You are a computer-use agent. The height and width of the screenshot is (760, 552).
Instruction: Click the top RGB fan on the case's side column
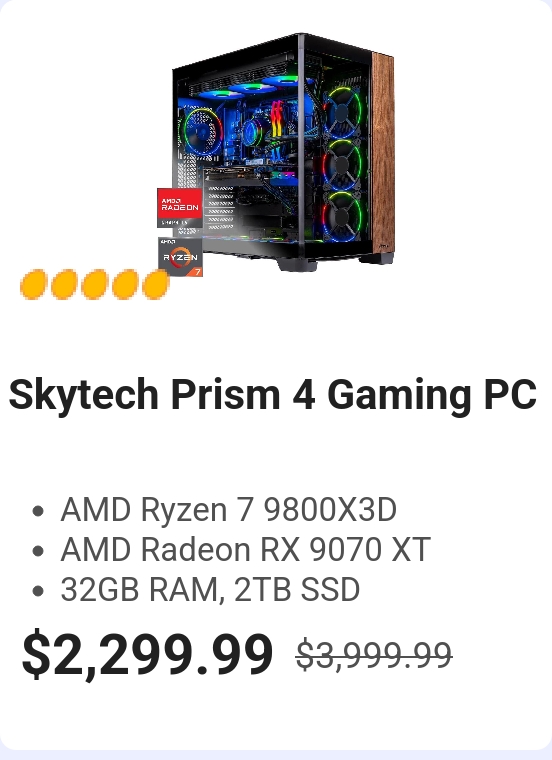click(342, 113)
